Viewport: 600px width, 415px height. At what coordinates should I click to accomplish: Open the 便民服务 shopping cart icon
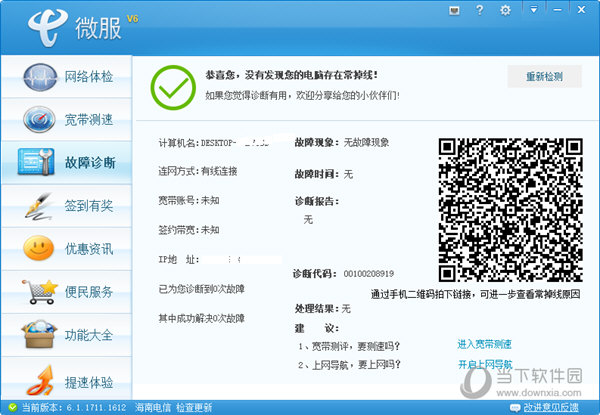click(39, 291)
